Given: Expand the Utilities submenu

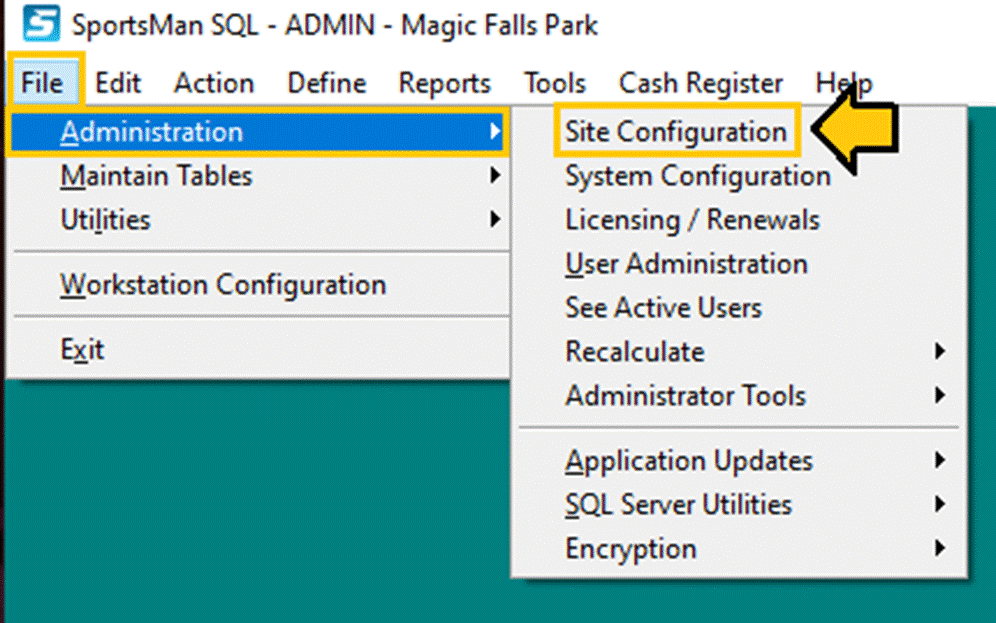Looking at the screenshot, I should [106, 220].
